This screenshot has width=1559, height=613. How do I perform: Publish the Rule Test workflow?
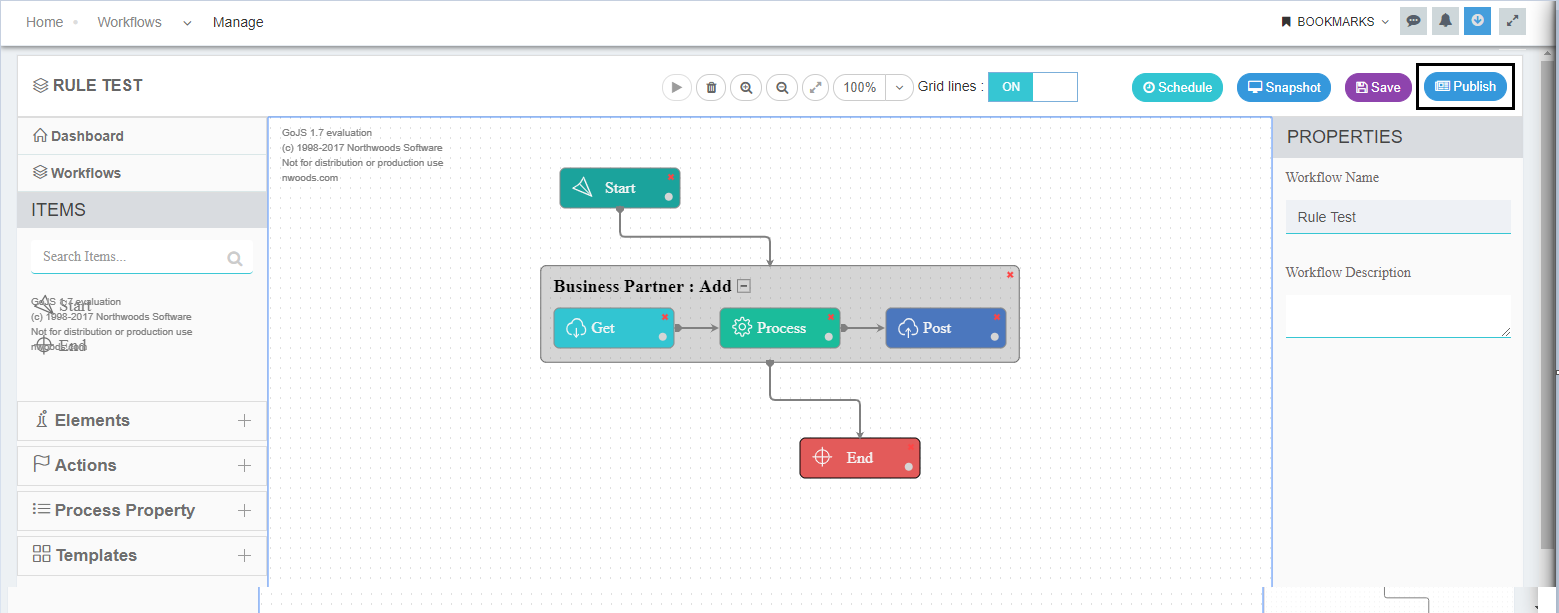[x=1465, y=87]
